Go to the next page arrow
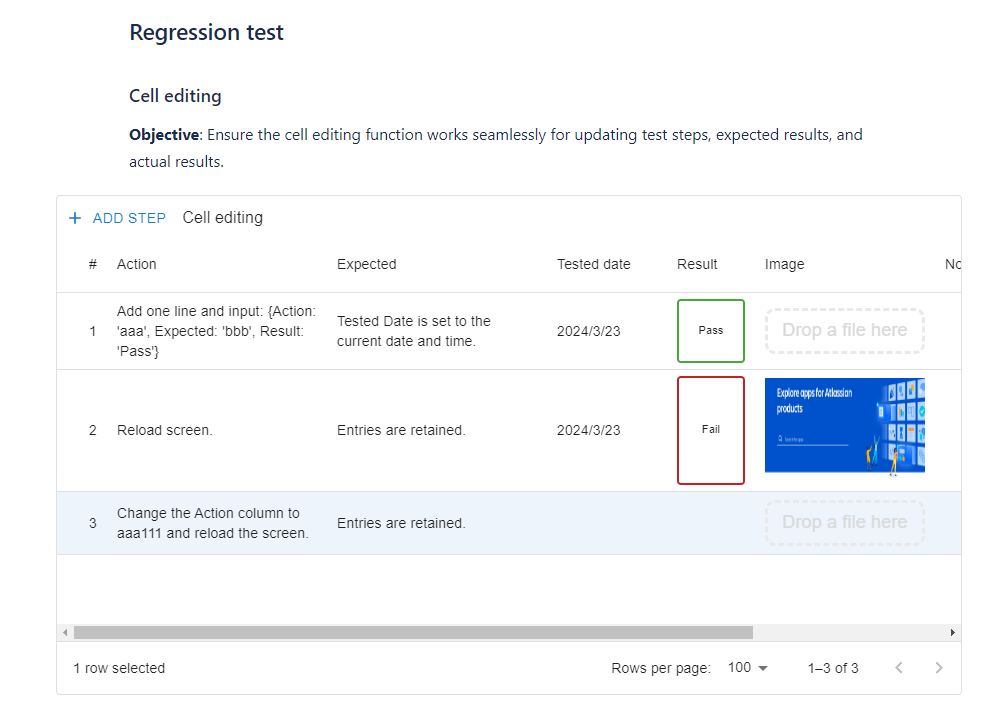The image size is (997, 717). click(938, 668)
